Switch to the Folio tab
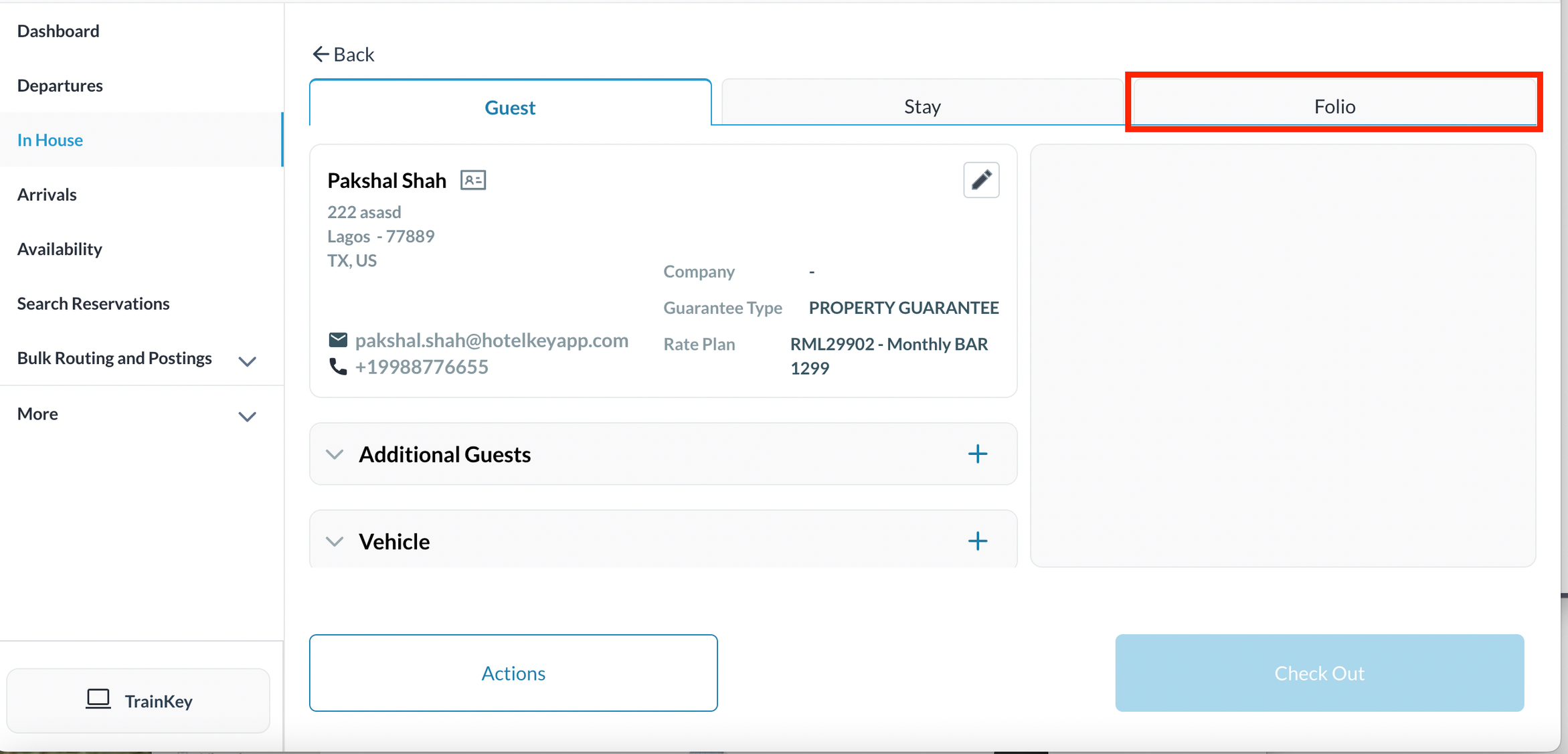1568x754 pixels. coord(1333,106)
